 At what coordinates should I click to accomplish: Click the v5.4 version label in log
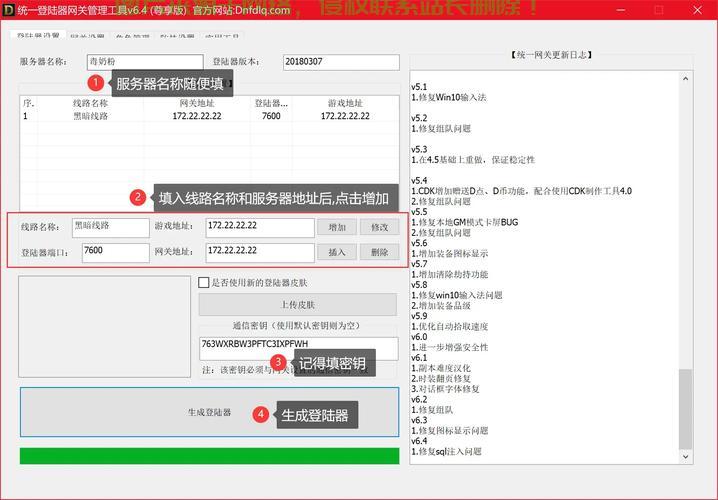tap(419, 180)
